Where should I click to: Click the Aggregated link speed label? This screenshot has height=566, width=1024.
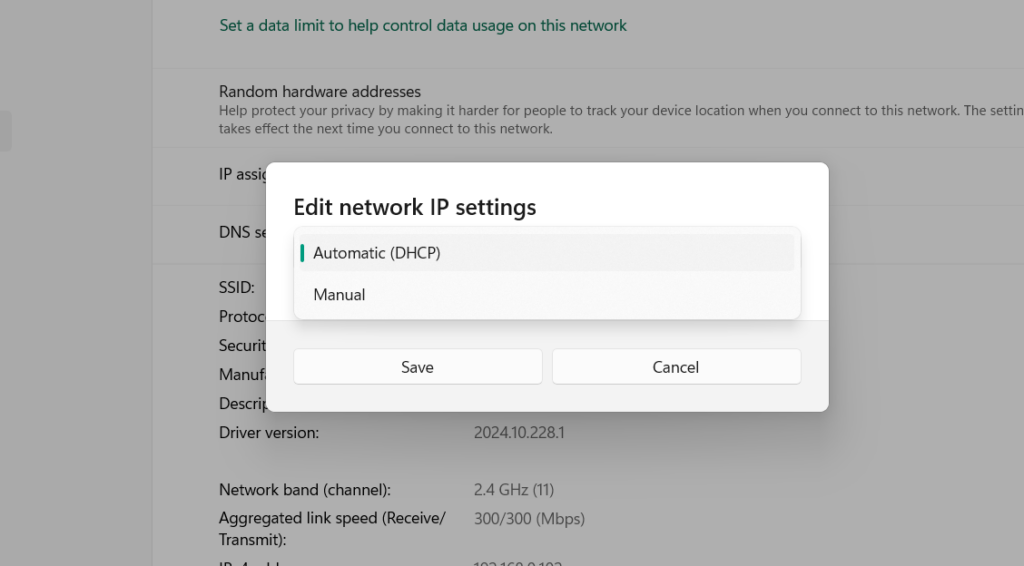(x=331, y=518)
